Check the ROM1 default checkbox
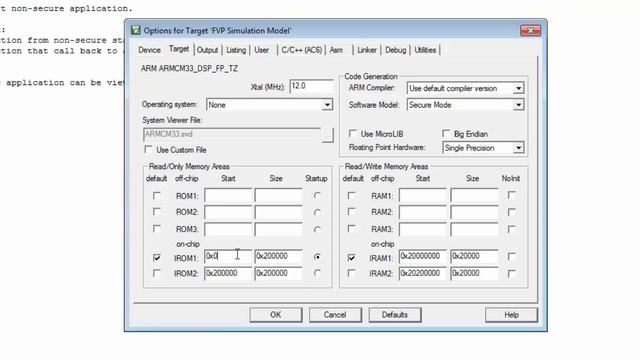This screenshot has width=640, height=360. pyautogui.click(x=157, y=196)
